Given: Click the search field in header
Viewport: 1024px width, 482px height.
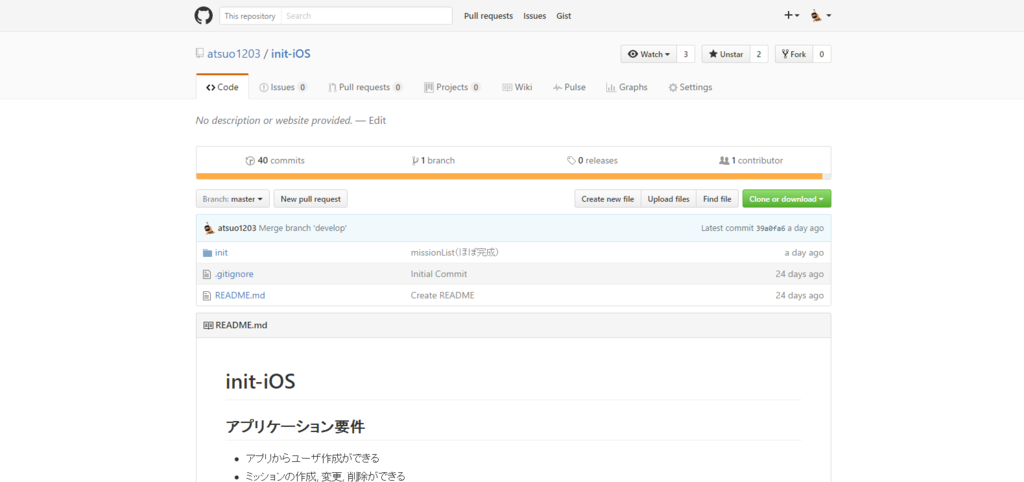Looking at the screenshot, I should (x=366, y=16).
